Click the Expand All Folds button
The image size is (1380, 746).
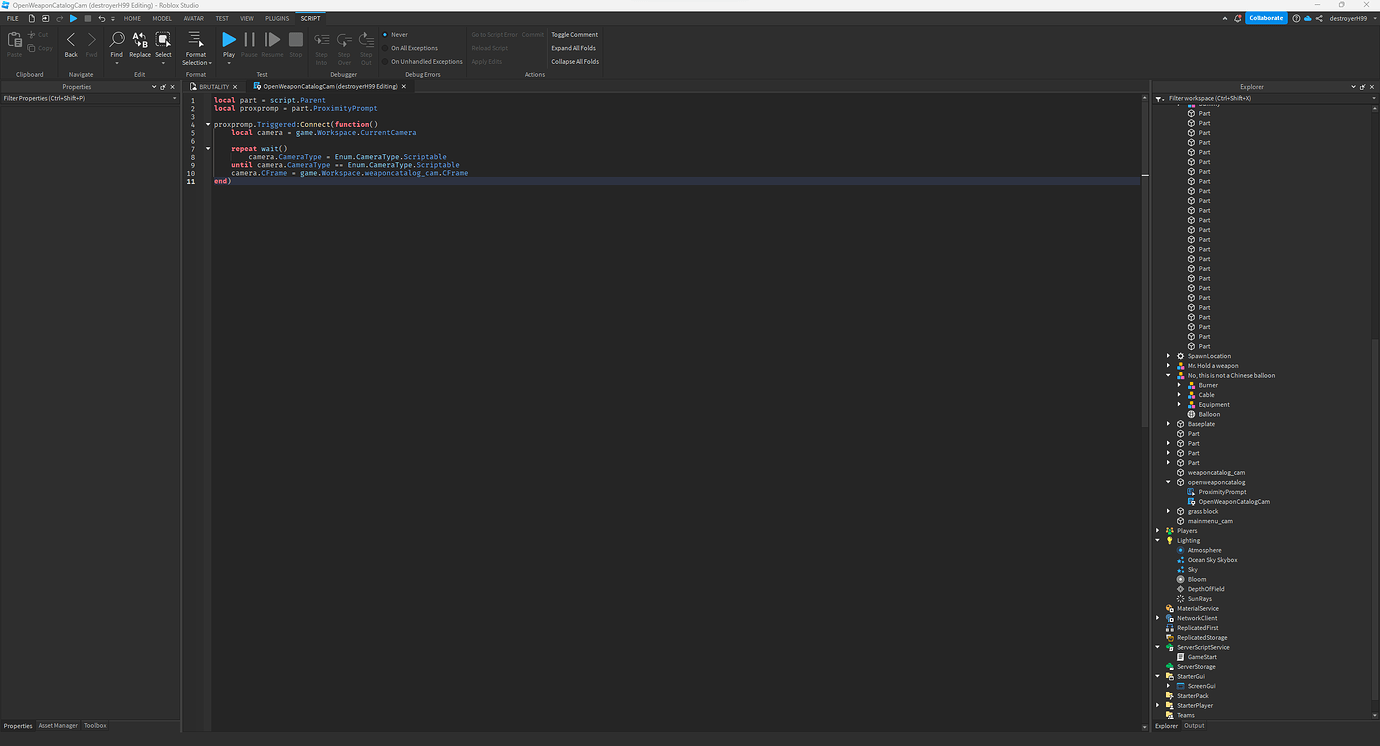(x=573, y=47)
